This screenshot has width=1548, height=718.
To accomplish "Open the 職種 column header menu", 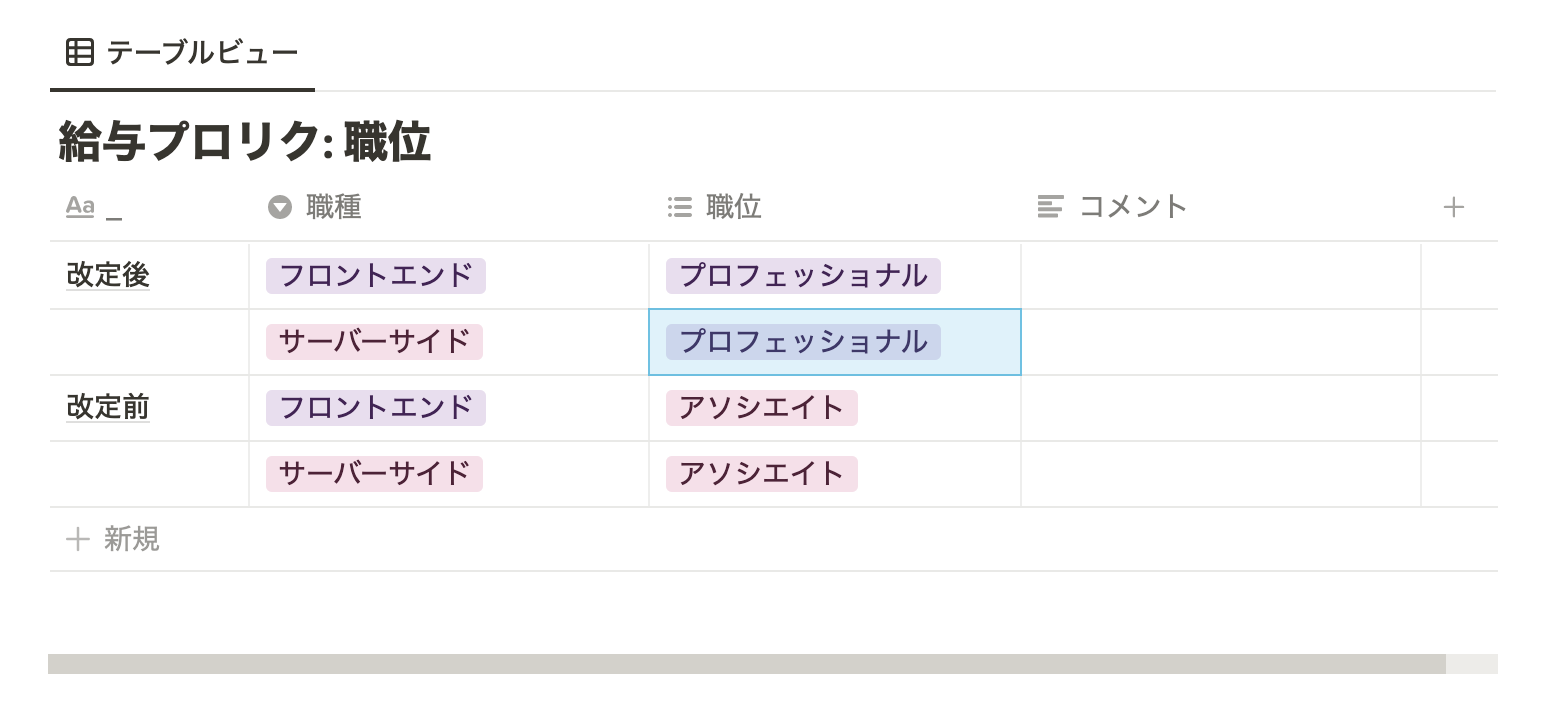I will (334, 207).
